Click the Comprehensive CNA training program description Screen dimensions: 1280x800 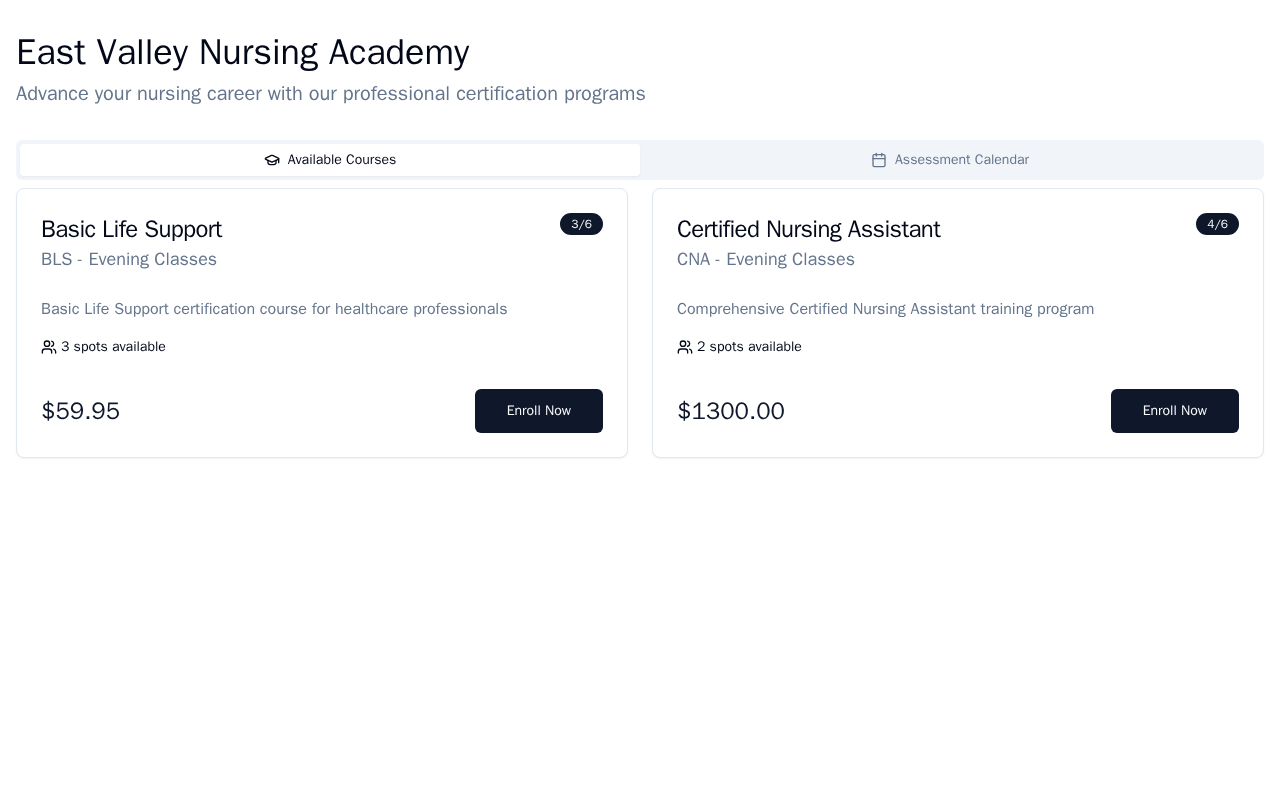pos(885,309)
